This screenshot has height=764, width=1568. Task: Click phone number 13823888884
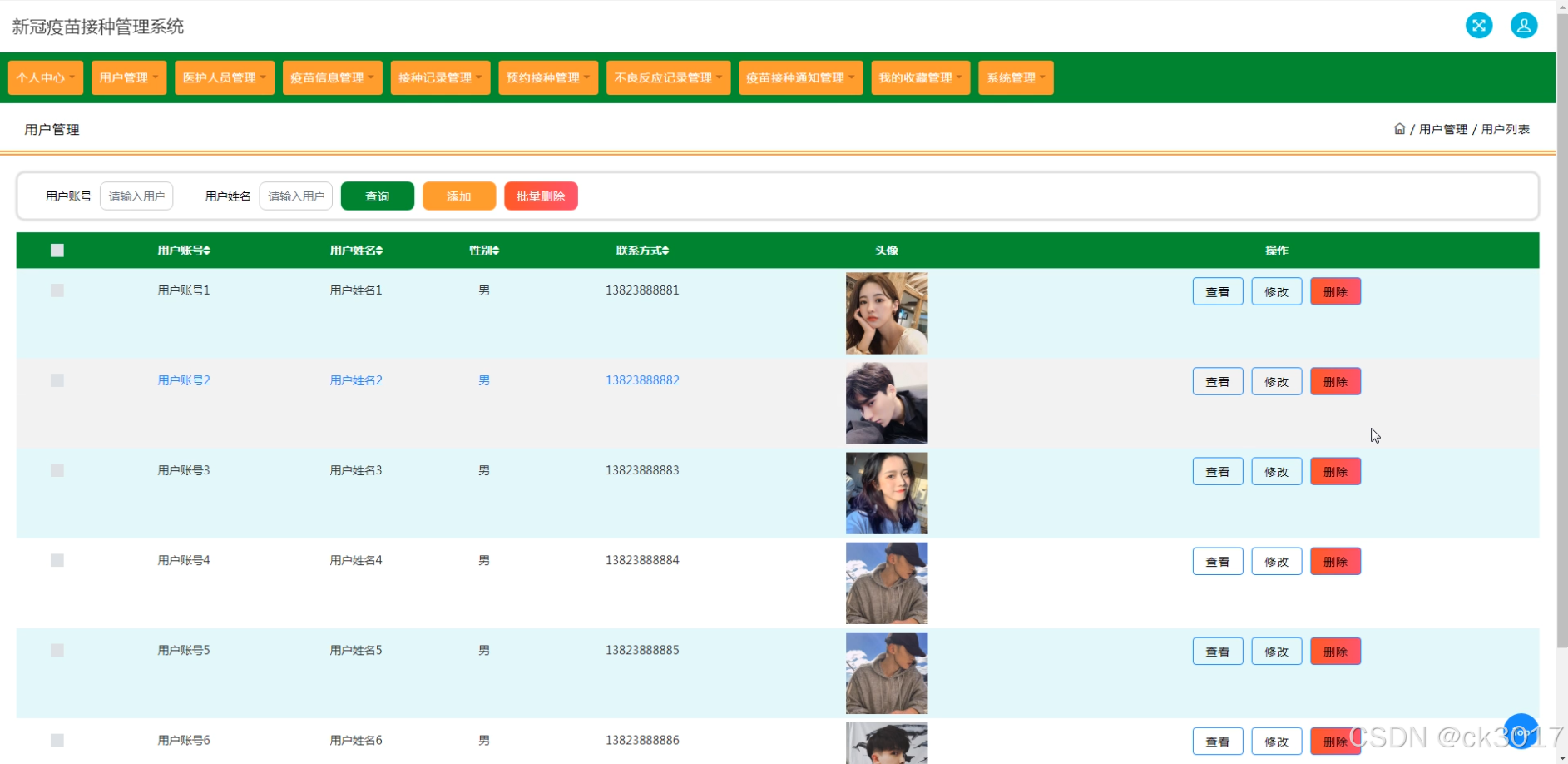[642, 560]
